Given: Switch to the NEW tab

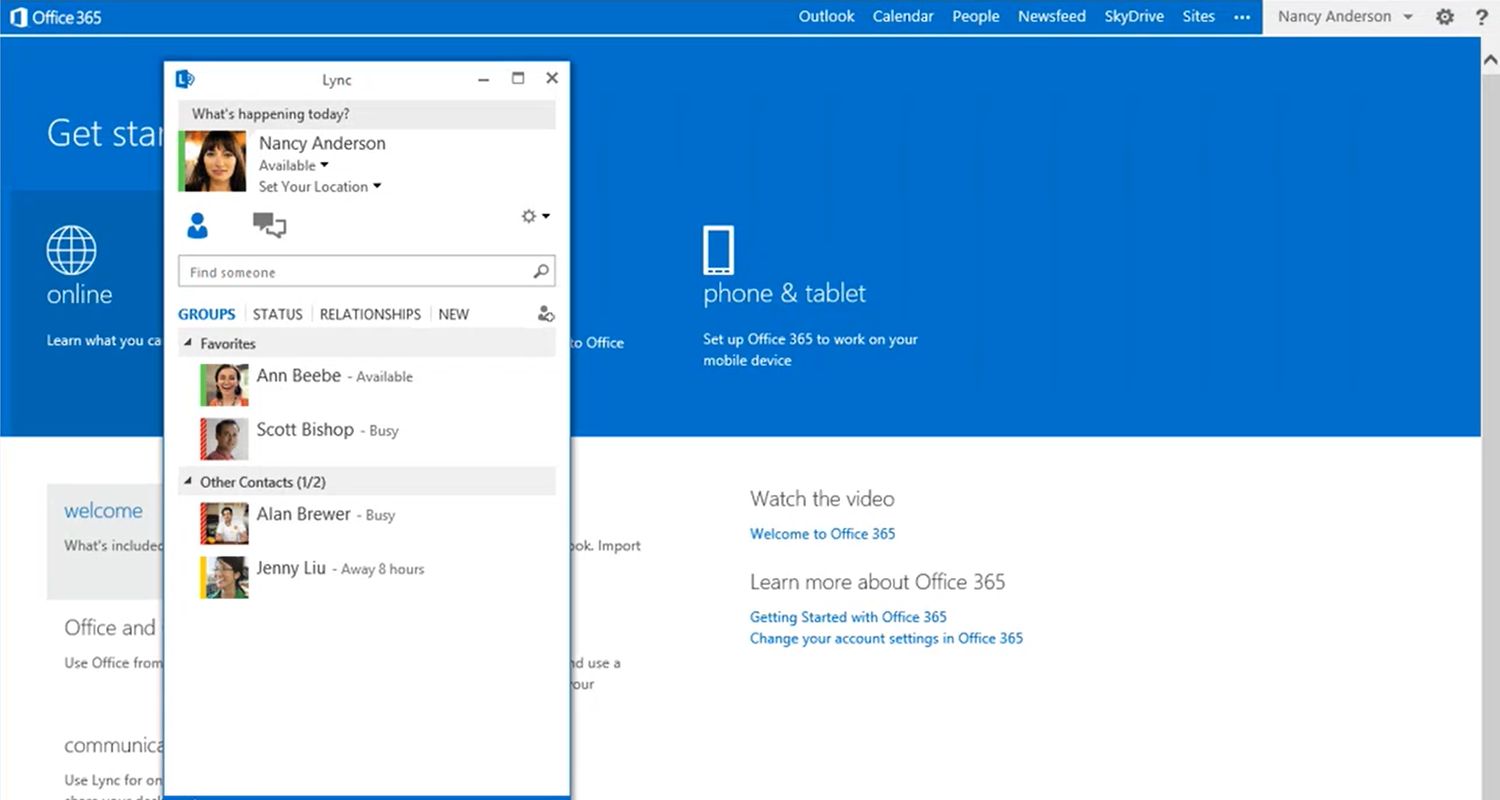Looking at the screenshot, I should pyautogui.click(x=453, y=314).
